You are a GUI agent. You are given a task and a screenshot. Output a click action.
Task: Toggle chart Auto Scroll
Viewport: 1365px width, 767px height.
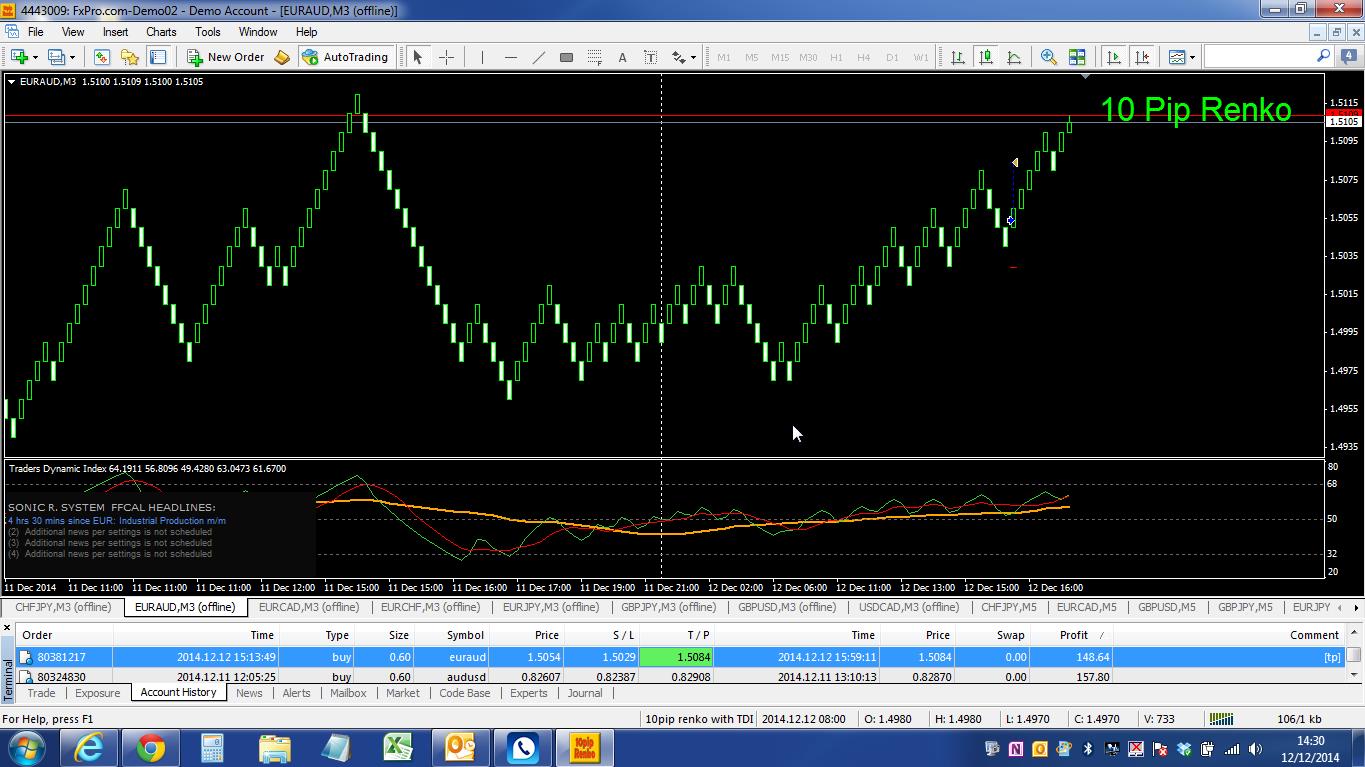[x=1113, y=57]
